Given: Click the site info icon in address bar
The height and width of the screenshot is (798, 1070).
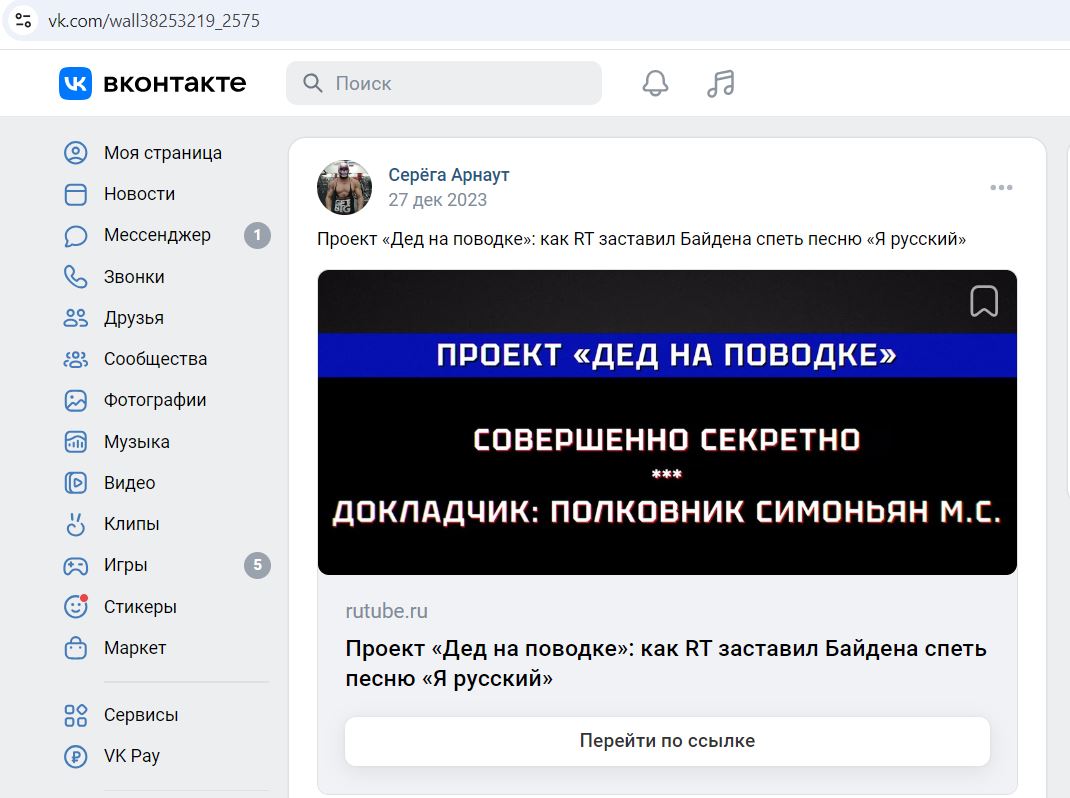Looking at the screenshot, I should pyautogui.click(x=23, y=20).
